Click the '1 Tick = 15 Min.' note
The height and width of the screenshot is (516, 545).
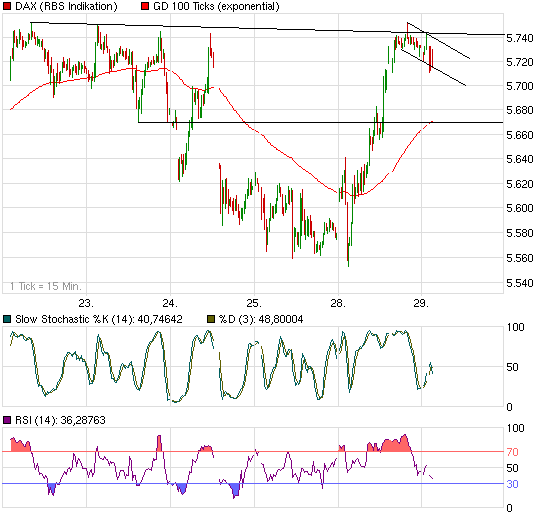pos(46,286)
